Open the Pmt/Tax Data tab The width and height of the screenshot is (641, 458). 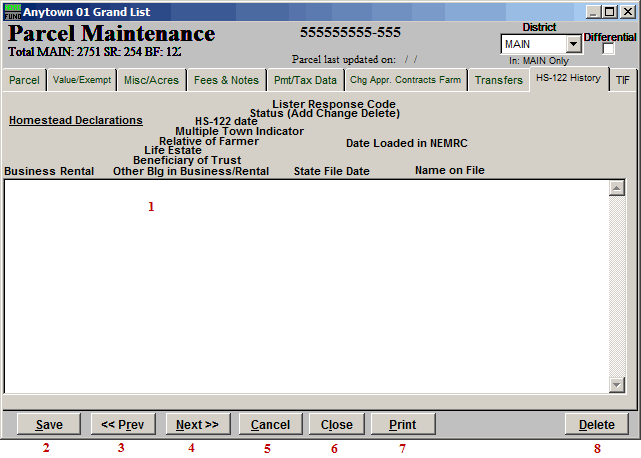coord(305,80)
